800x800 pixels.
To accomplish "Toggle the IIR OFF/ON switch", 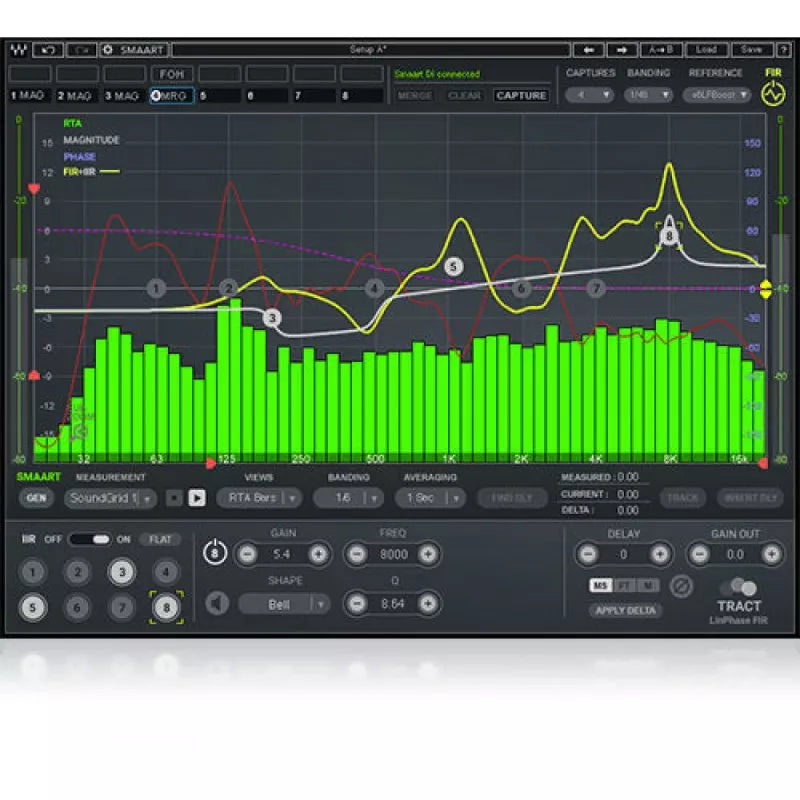I will pos(90,539).
